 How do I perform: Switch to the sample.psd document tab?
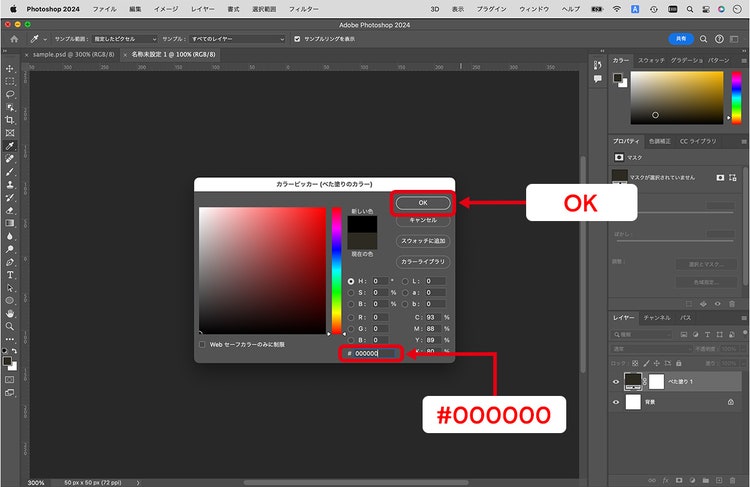click(74, 55)
